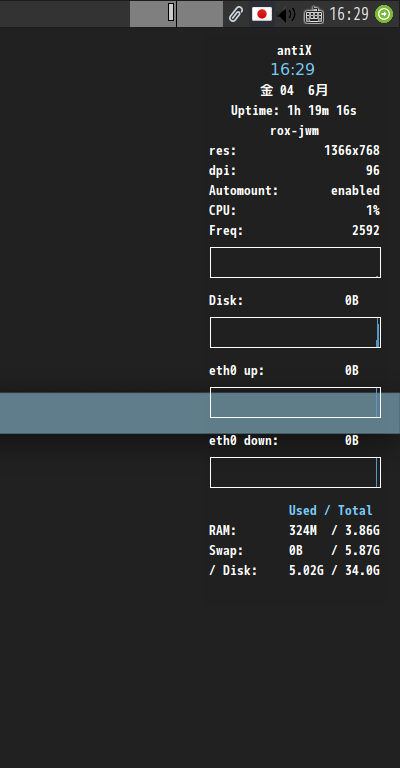Click the 'eth0 up:' label
The height and width of the screenshot is (768, 400).
point(236,371)
